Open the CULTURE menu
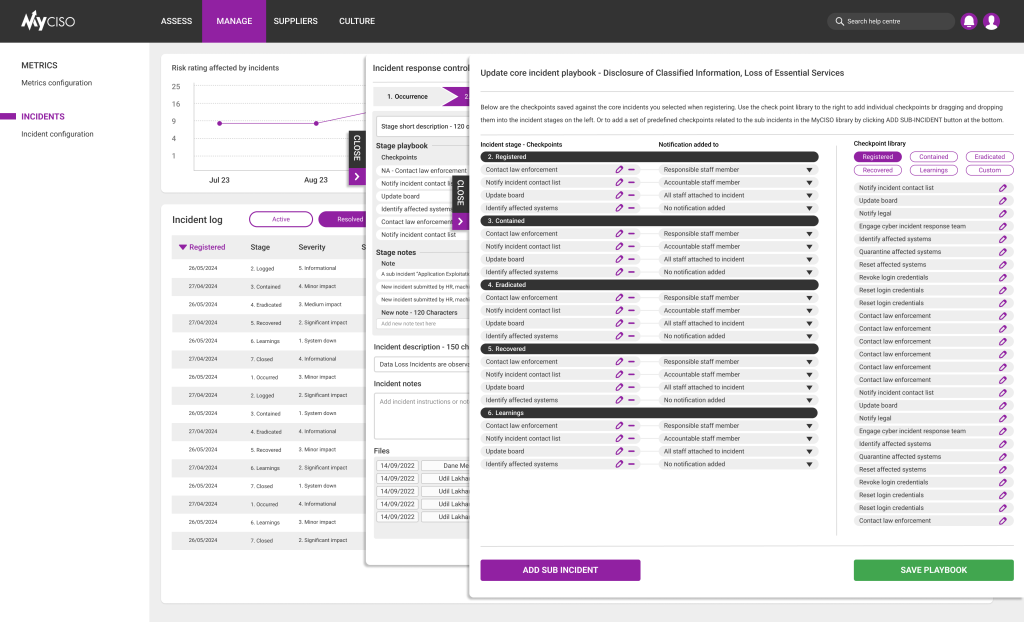1024x622 pixels. [356, 20]
